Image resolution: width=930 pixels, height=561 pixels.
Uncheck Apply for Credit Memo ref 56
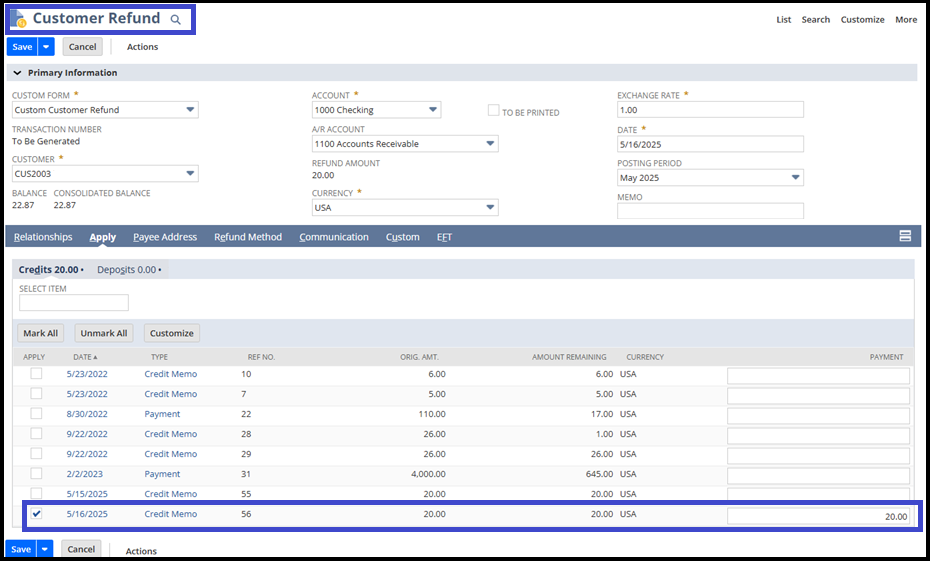coord(36,514)
